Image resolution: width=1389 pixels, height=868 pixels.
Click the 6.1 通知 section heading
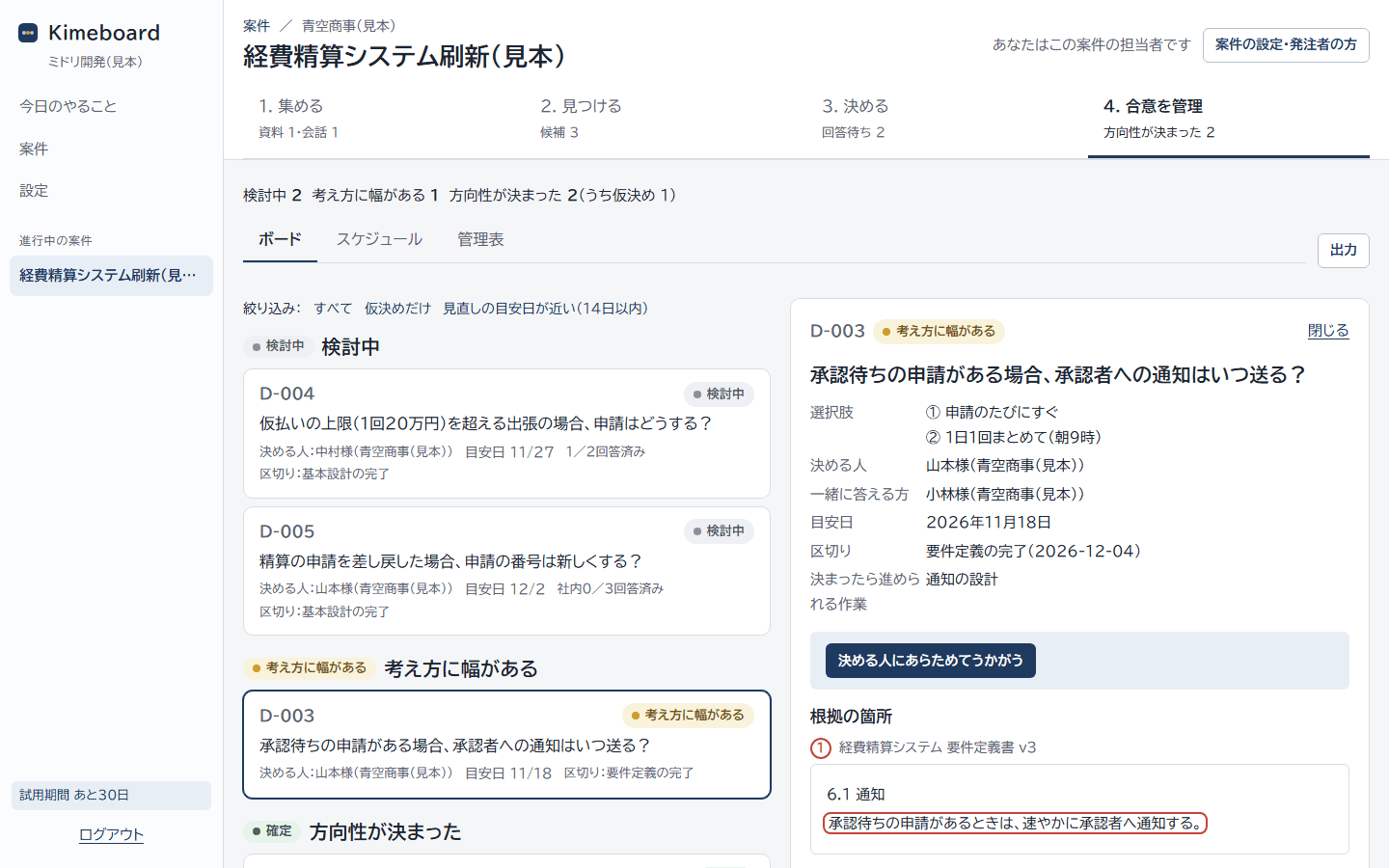click(x=856, y=795)
